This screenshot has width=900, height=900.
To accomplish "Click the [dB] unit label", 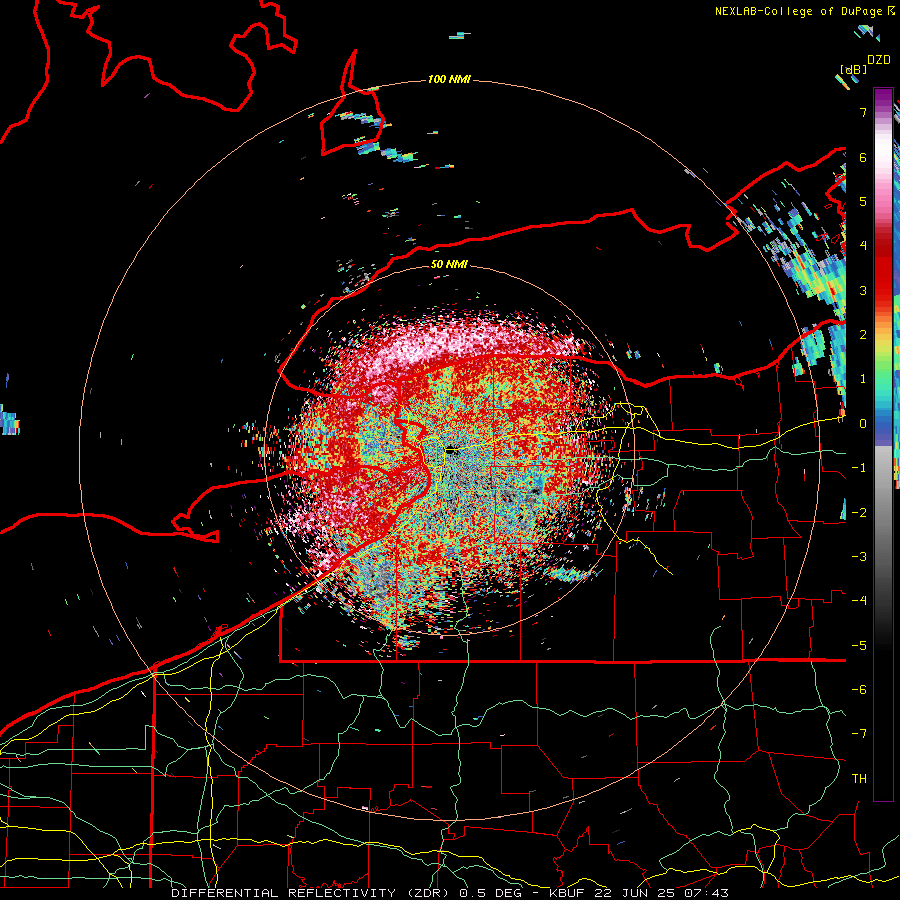I will (x=853, y=69).
